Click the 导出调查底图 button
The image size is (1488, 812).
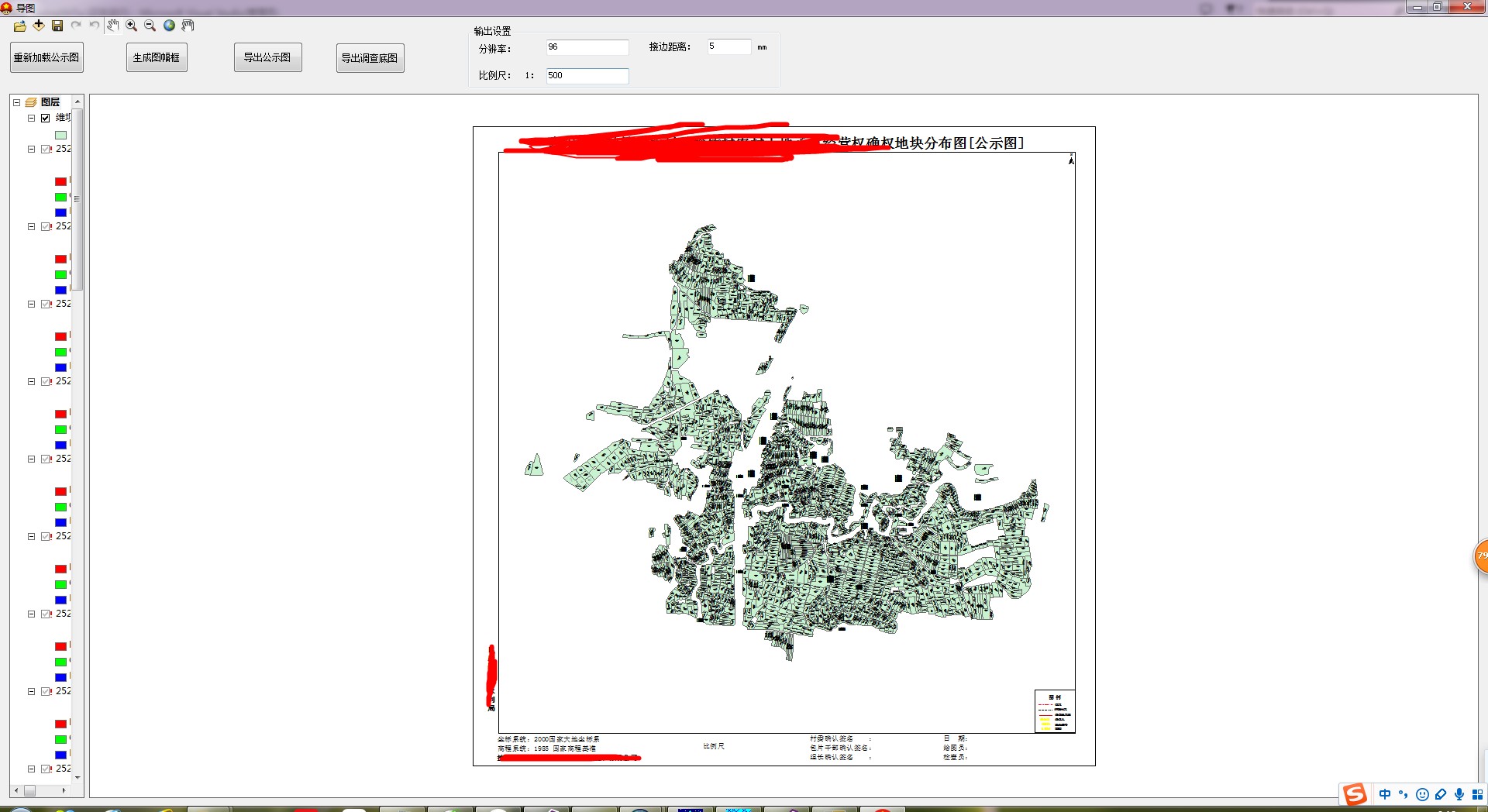click(x=370, y=58)
